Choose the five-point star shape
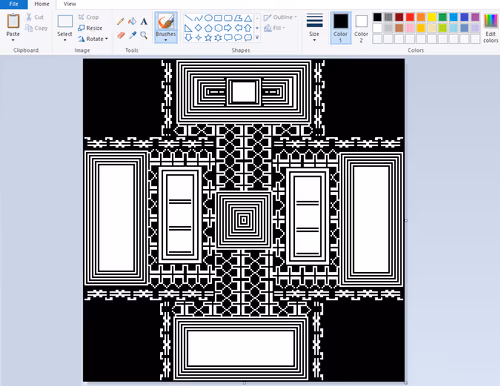Image resolution: width=500 pixels, height=386 pixels. (208, 38)
